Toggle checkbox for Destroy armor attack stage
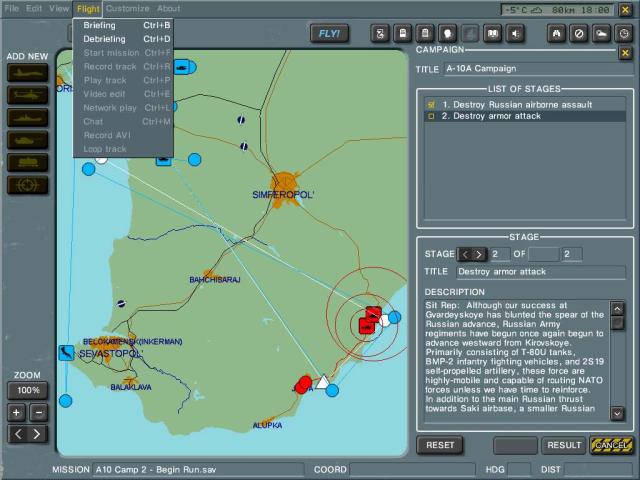 [x=430, y=117]
